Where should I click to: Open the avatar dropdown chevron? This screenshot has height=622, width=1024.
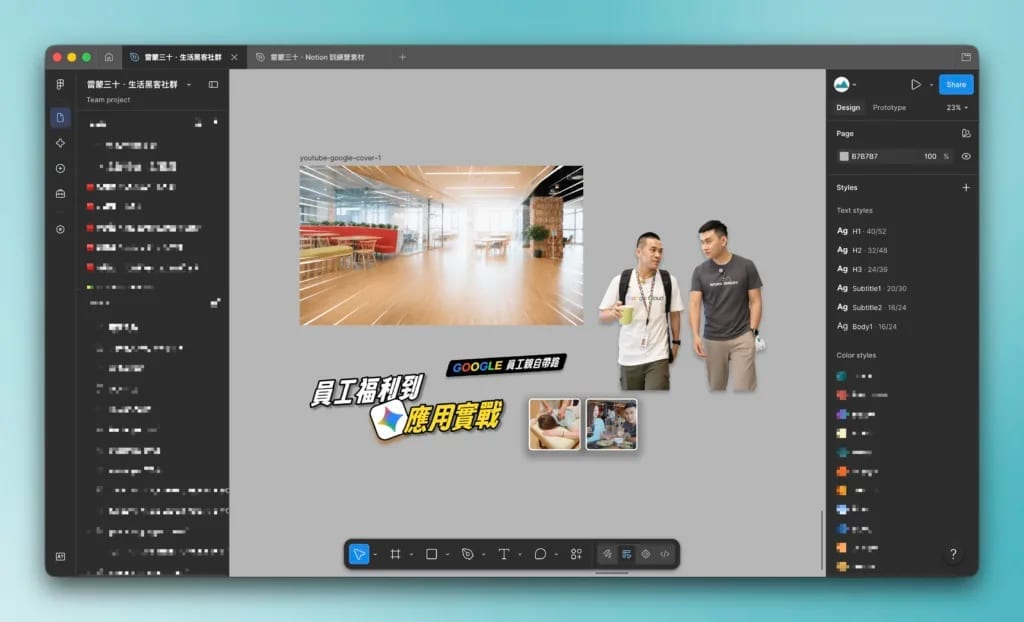tap(854, 85)
